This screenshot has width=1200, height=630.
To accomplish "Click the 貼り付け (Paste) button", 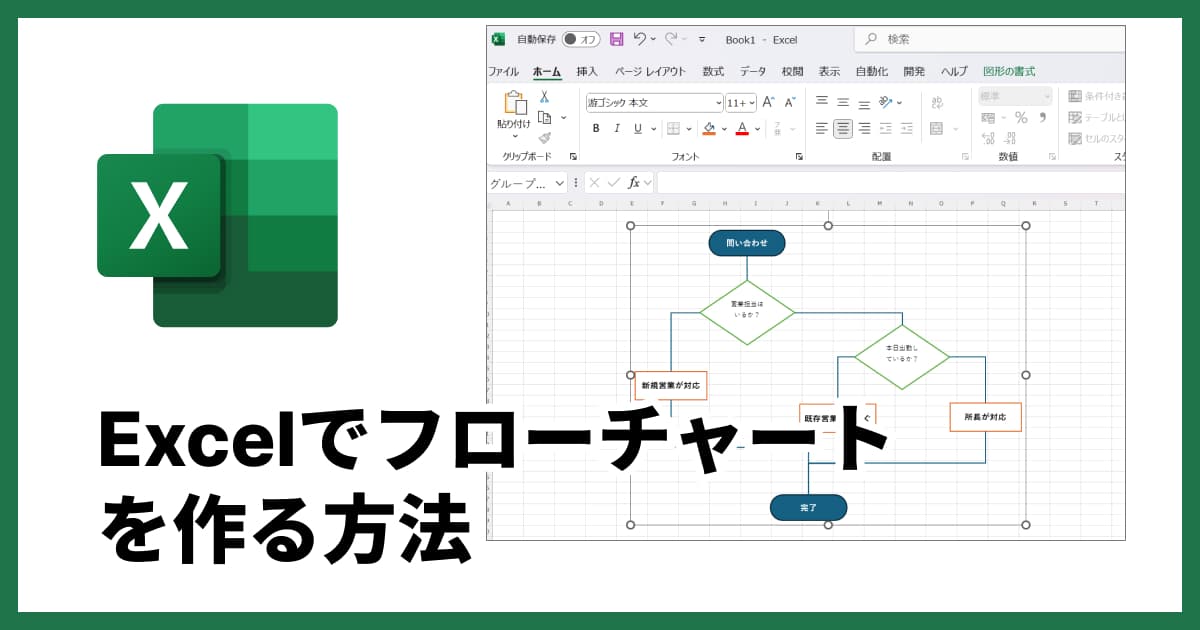I will click(x=514, y=110).
